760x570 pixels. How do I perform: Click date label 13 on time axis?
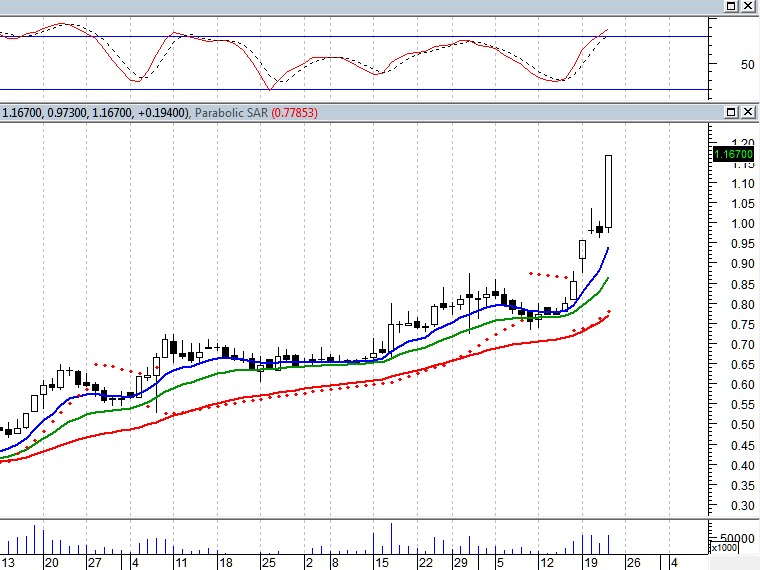(8, 563)
